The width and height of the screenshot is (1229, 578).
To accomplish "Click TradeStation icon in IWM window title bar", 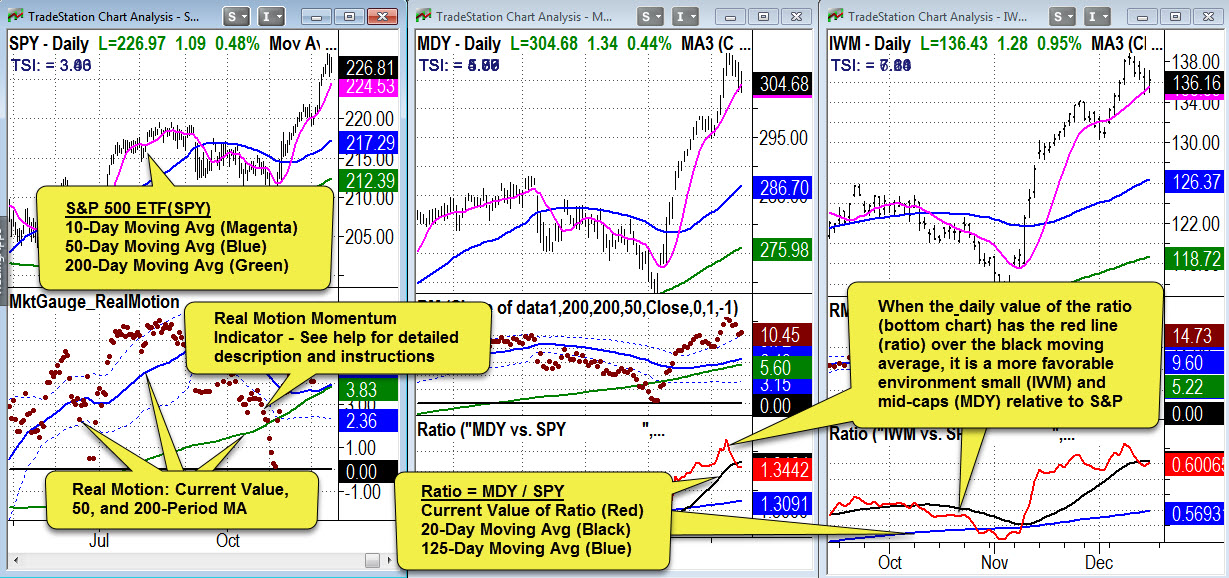I will 835,17.
